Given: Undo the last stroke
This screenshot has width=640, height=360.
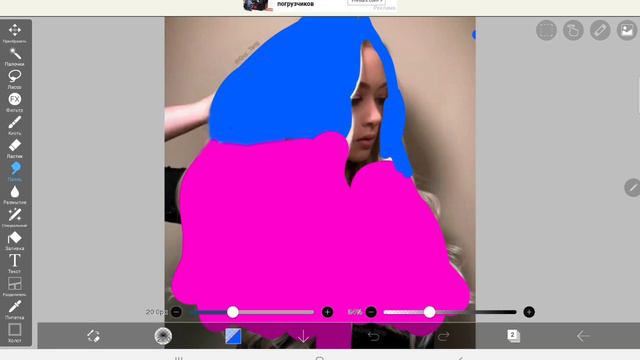Looking at the screenshot, I should pos(373,336).
